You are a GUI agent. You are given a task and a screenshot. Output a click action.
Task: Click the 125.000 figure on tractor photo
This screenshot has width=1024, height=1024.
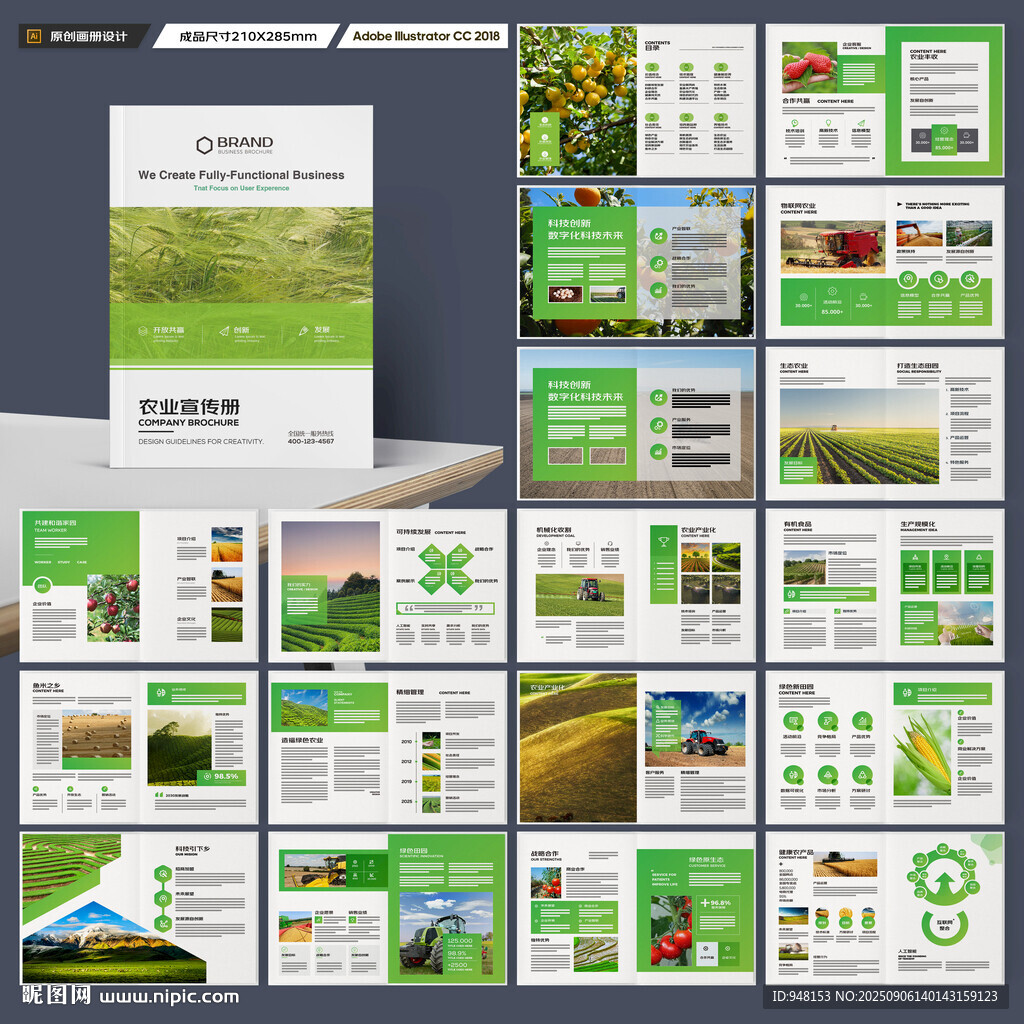[x=460, y=940]
